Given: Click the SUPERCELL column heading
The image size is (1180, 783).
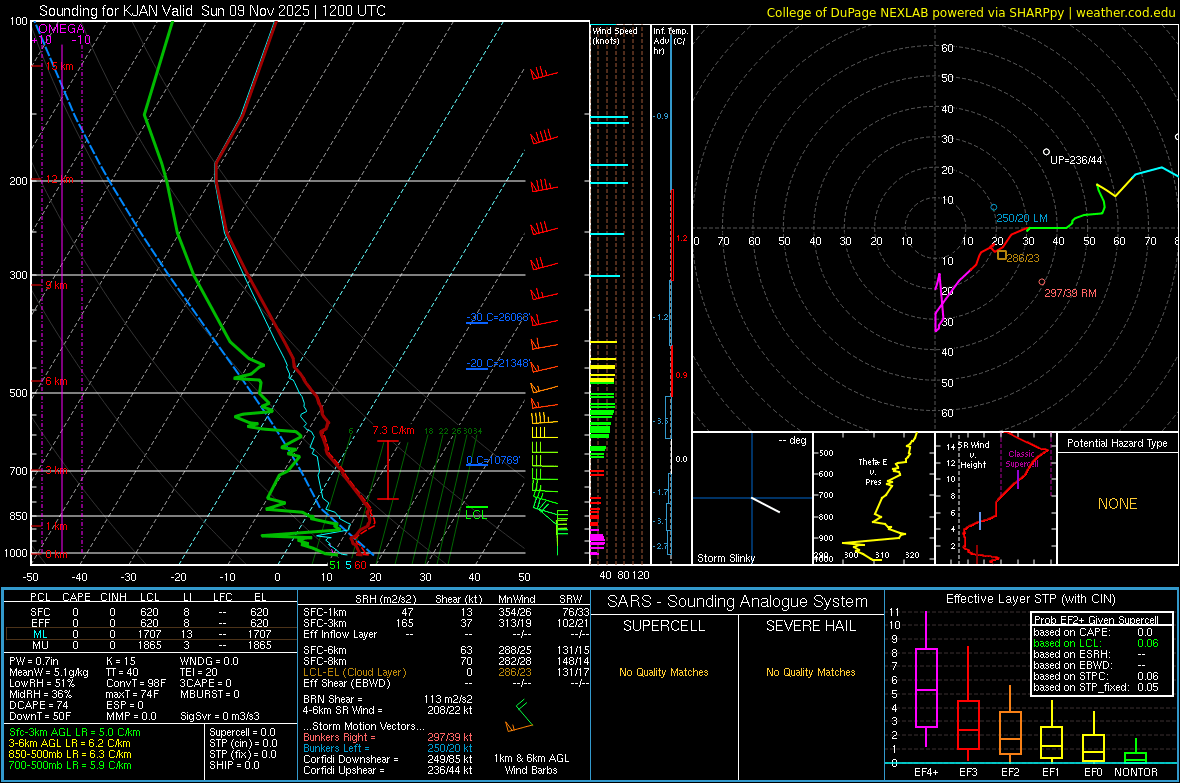Looking at the screenshot, I should [x=664, y=626].
